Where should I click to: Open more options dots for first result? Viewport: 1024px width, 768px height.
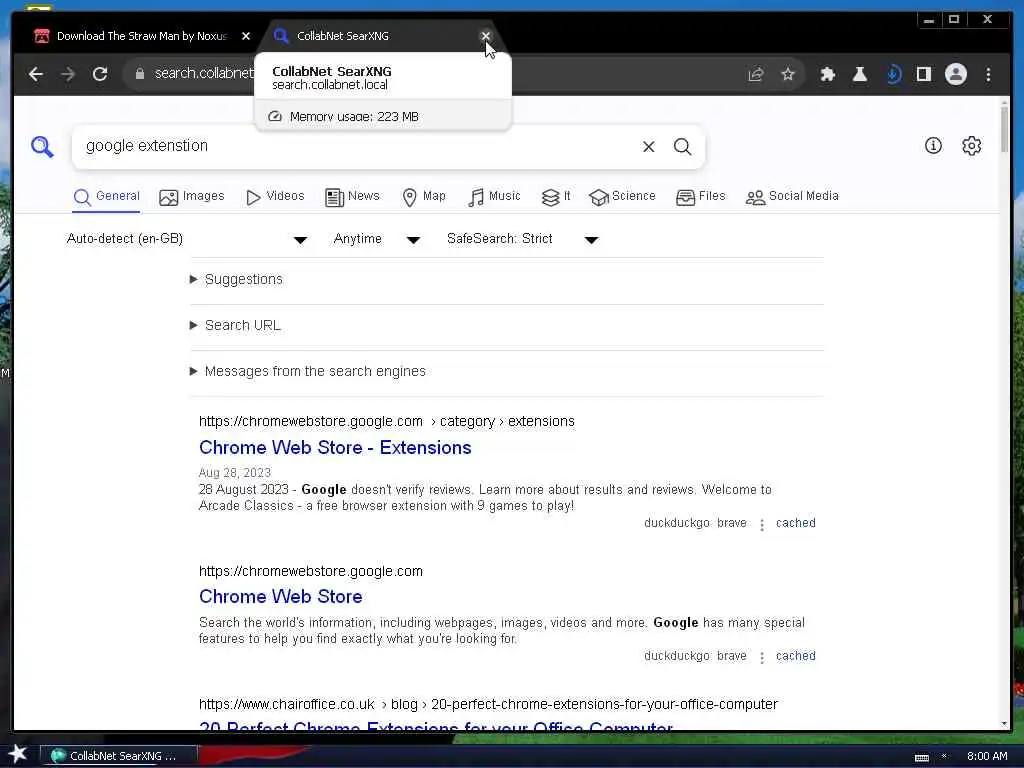[761, 524]
